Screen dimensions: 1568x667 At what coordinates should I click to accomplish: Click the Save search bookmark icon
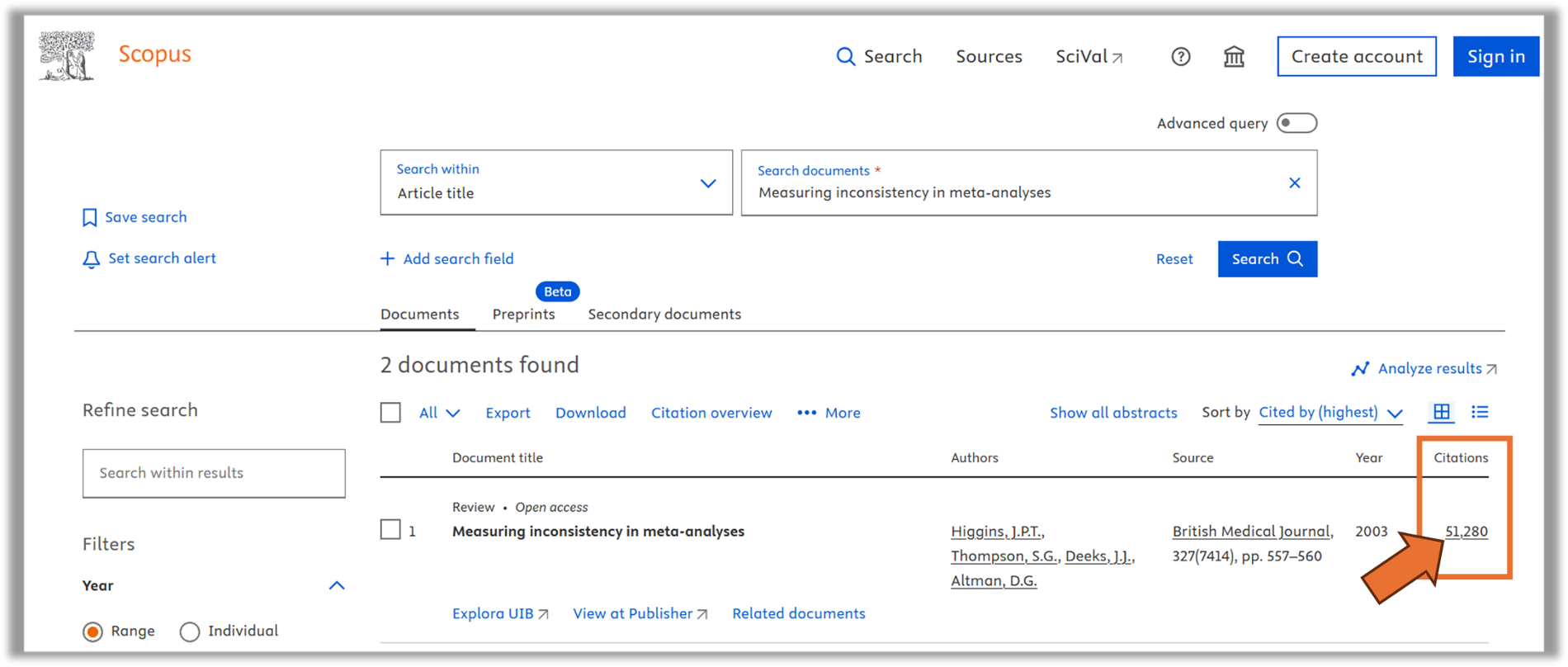click(x=90, y=218)
